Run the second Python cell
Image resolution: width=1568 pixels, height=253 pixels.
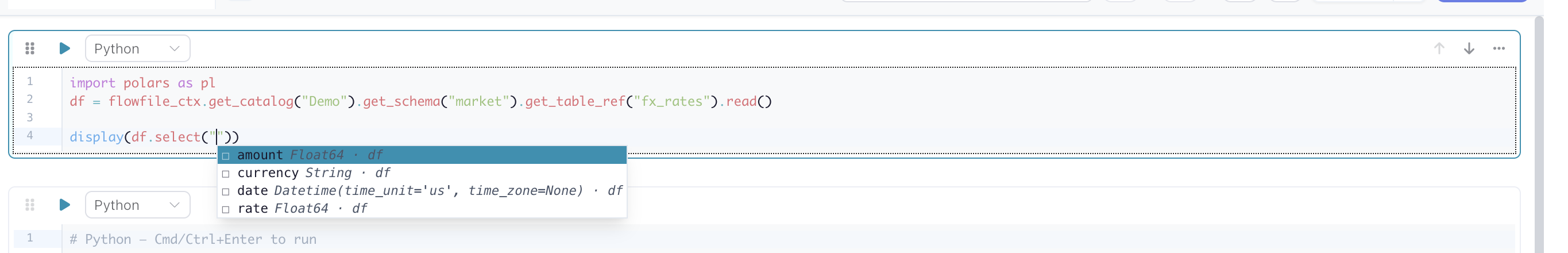coord(64,205)
